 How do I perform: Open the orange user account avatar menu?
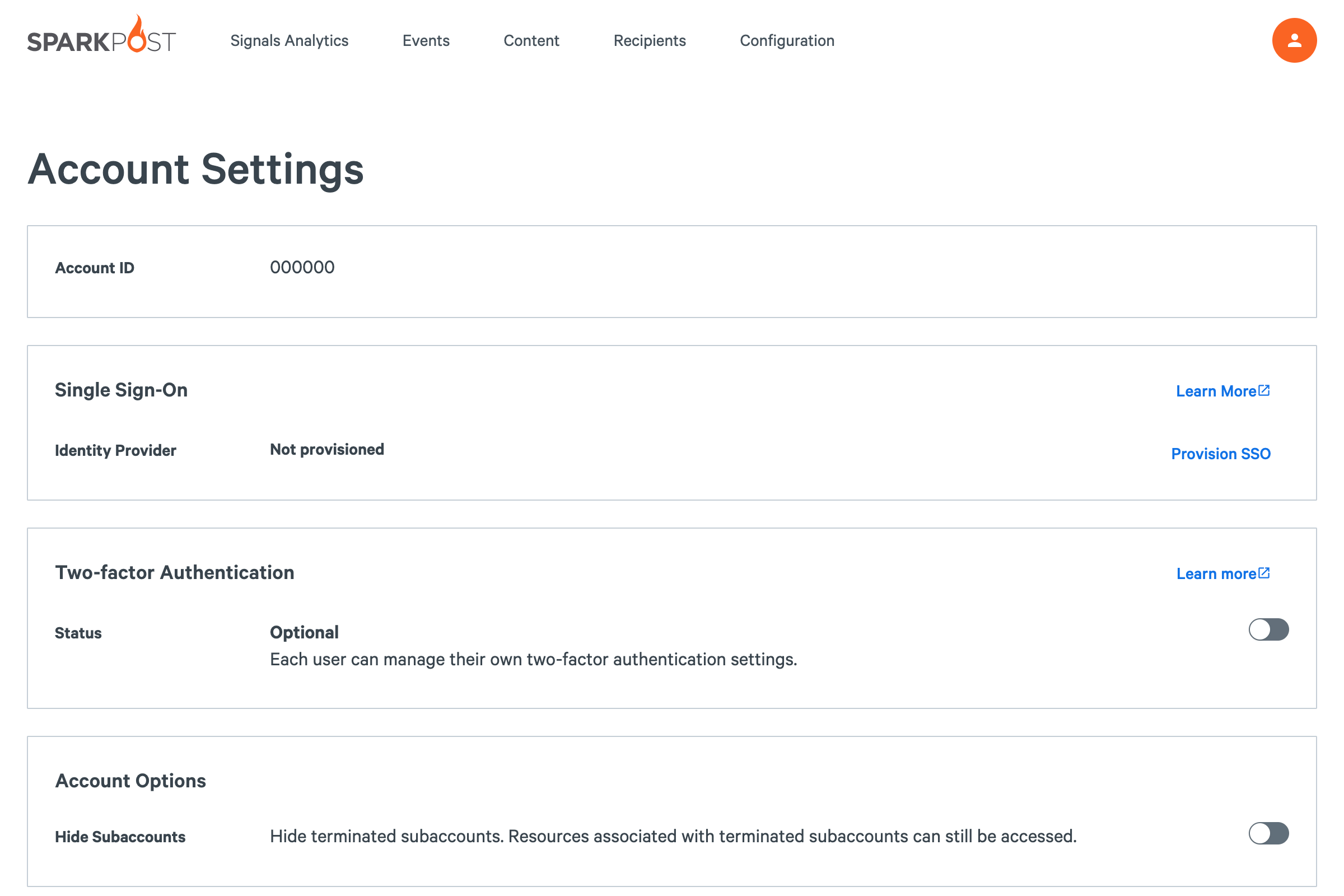pyautogui.click(x=1294, y=40)
